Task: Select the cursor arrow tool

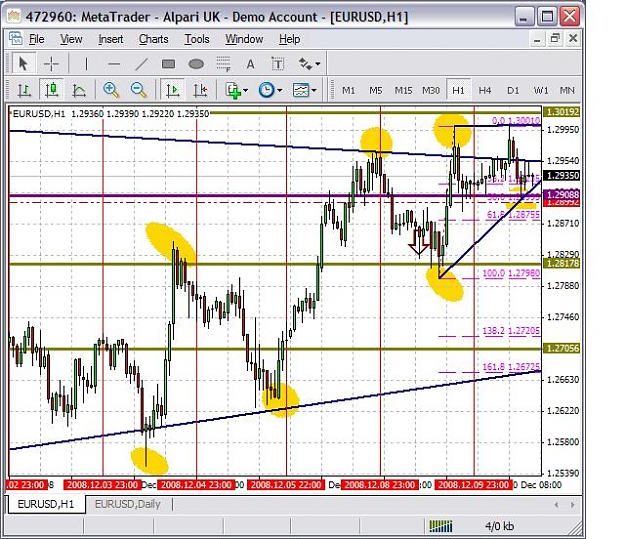Action: point(23,64)
